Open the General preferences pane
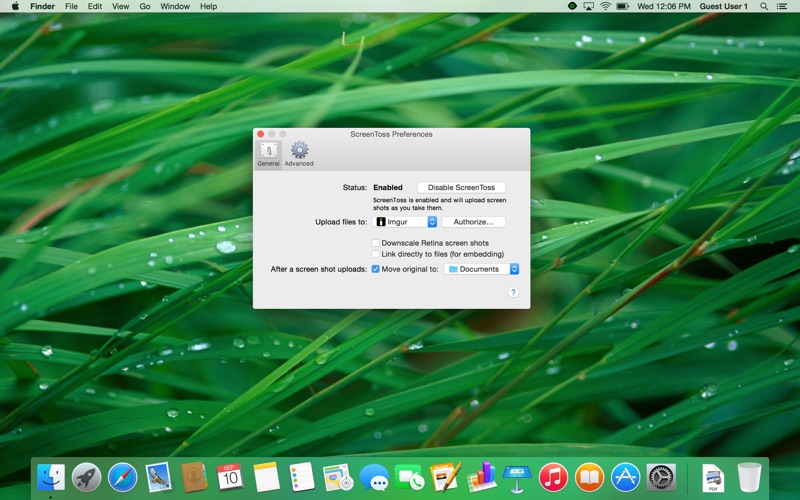The image size is (800, 500). 268,153
